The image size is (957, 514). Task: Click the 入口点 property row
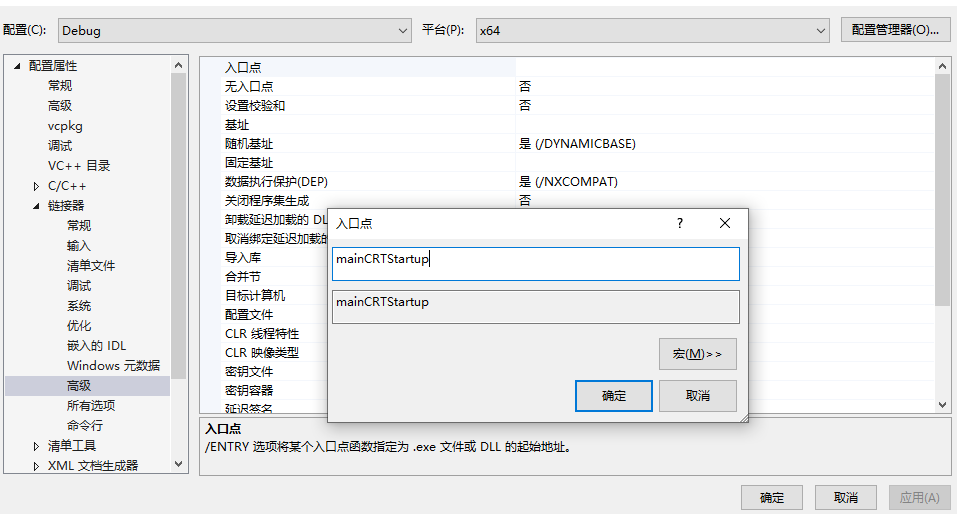pos(577,67)
